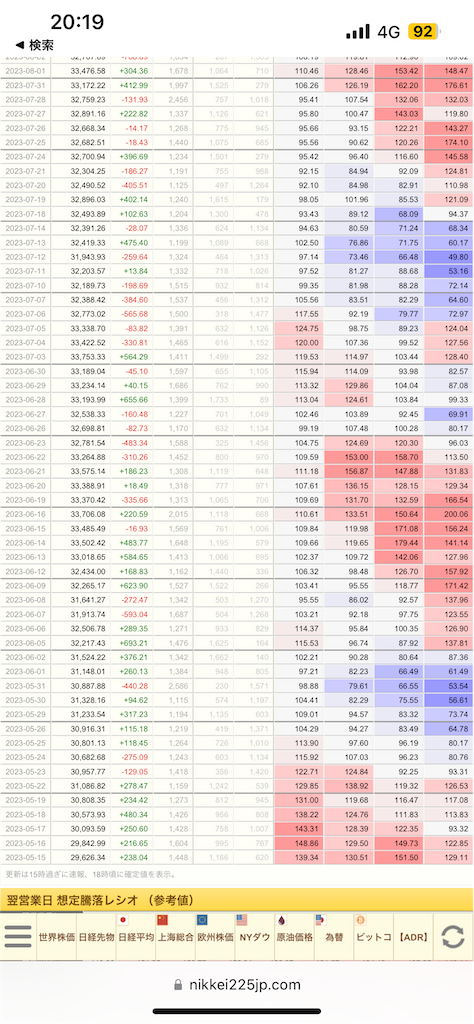Screen dimensions: 474x1024
Task: Select change value -440.28
Action: pyautogui.click(x=134, y=686)
